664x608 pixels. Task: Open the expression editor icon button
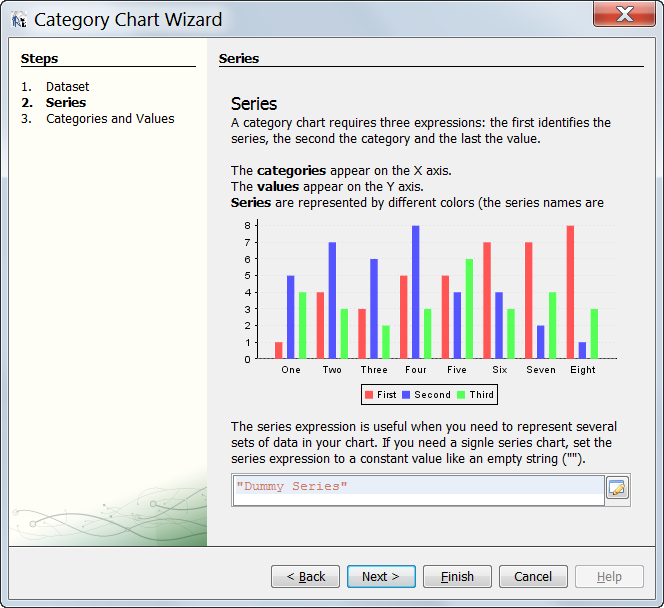point(617,489)
